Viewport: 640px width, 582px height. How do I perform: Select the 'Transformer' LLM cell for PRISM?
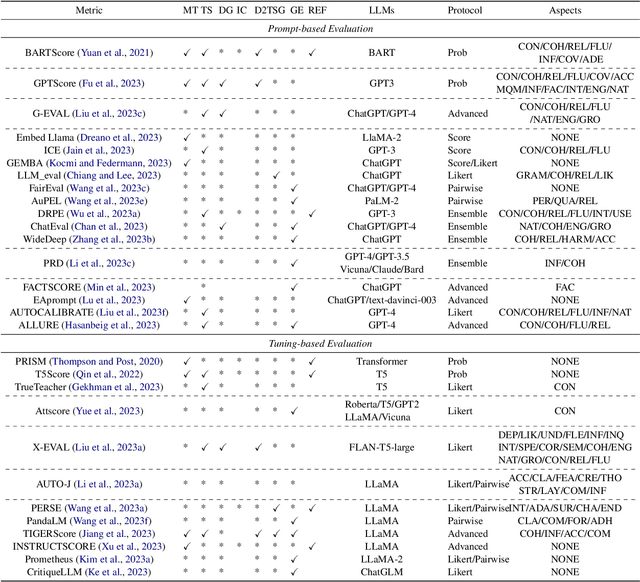point(382,362)
